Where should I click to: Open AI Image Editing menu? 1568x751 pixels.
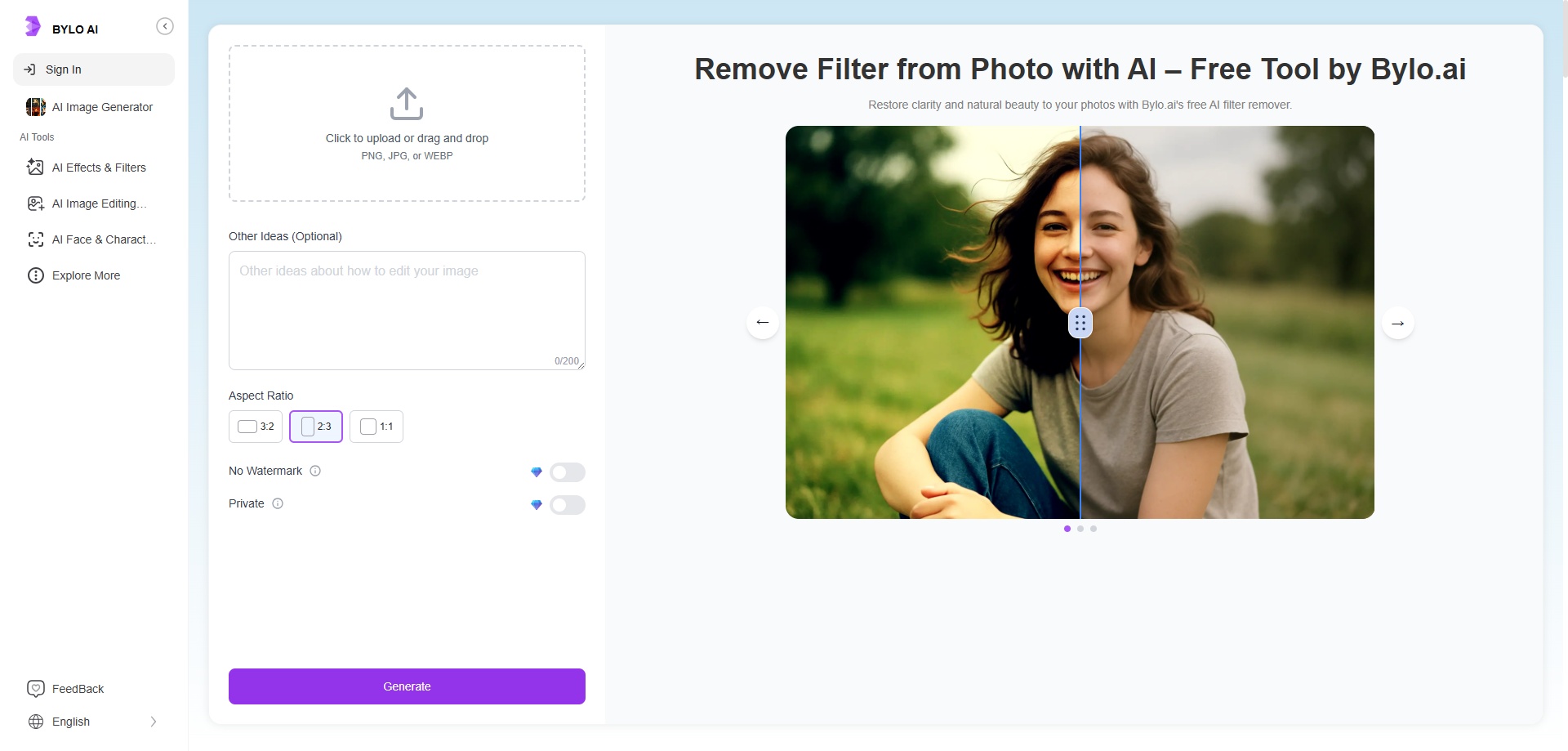pos(94,203)
